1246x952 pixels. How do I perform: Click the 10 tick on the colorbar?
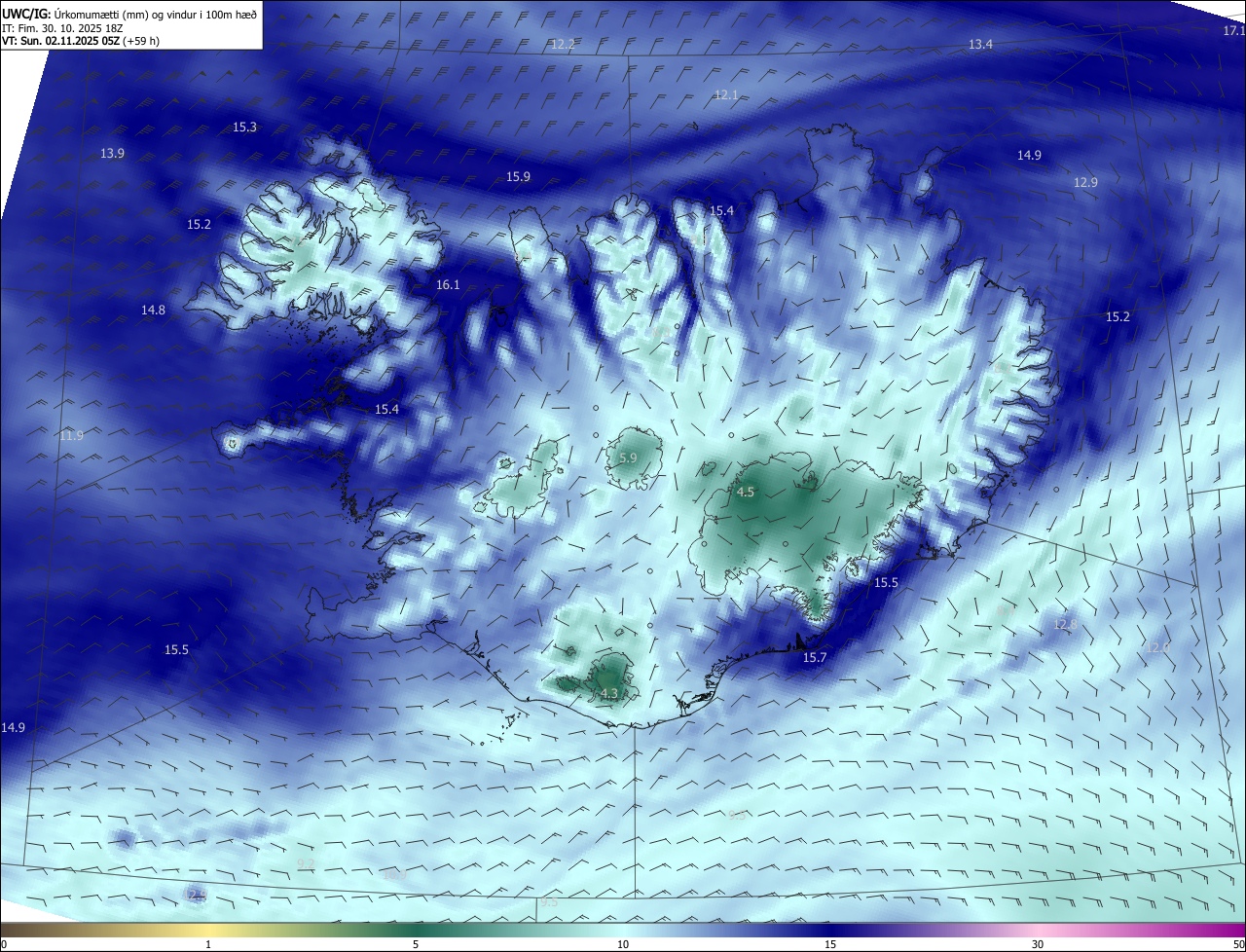623,944
